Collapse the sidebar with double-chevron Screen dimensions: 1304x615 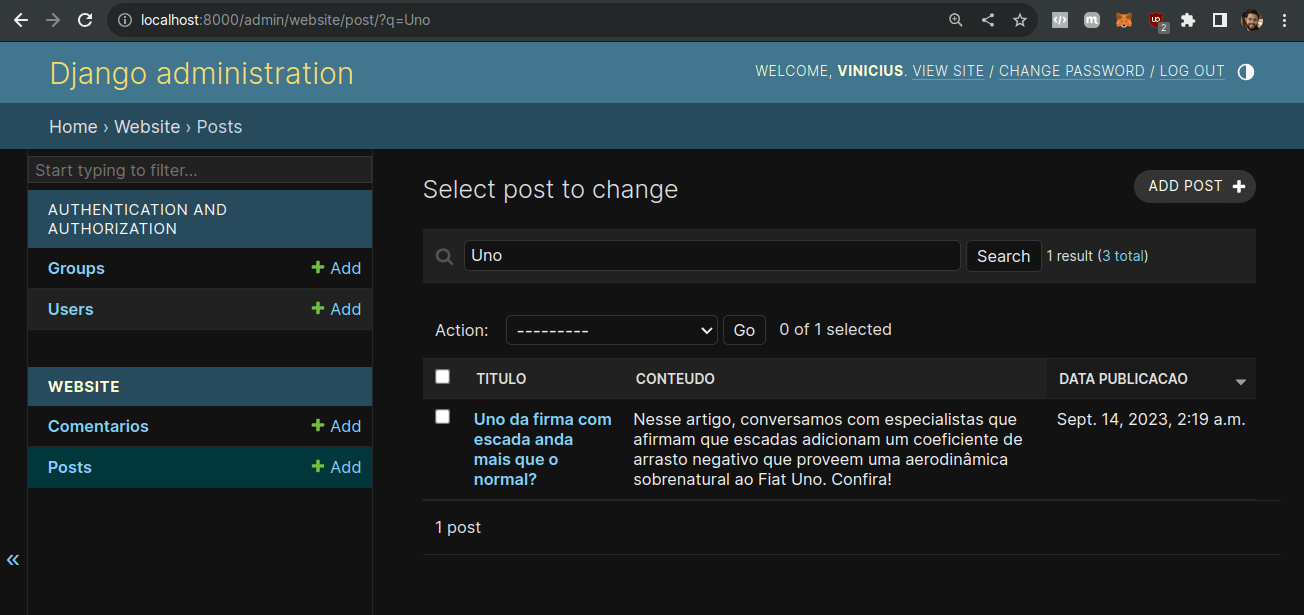(13, 560)
